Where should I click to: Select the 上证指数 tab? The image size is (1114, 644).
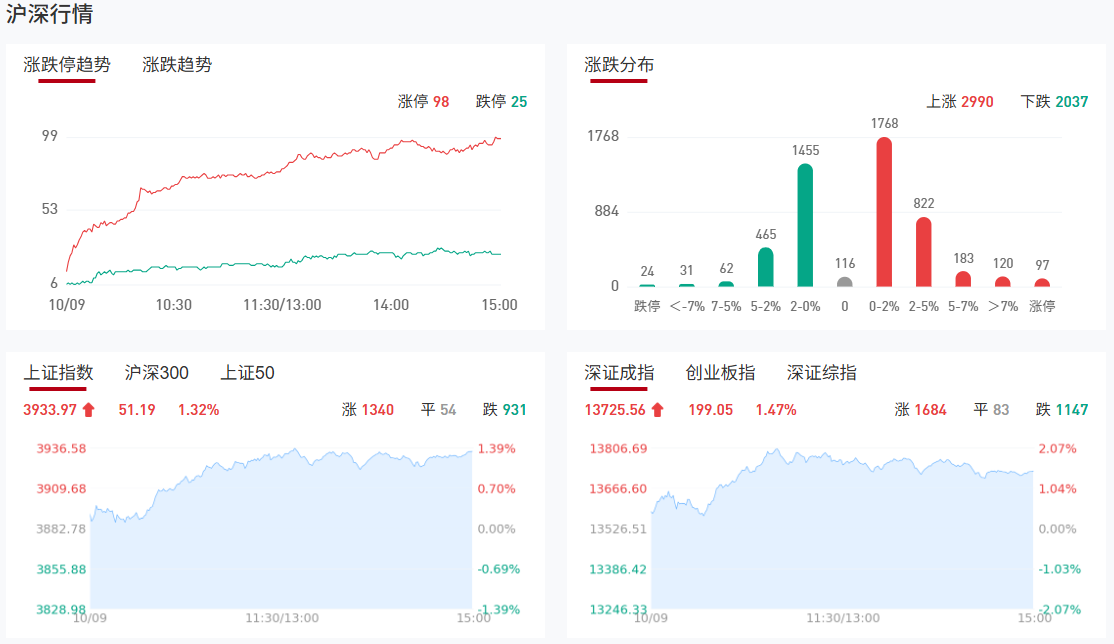click(58, 373)
